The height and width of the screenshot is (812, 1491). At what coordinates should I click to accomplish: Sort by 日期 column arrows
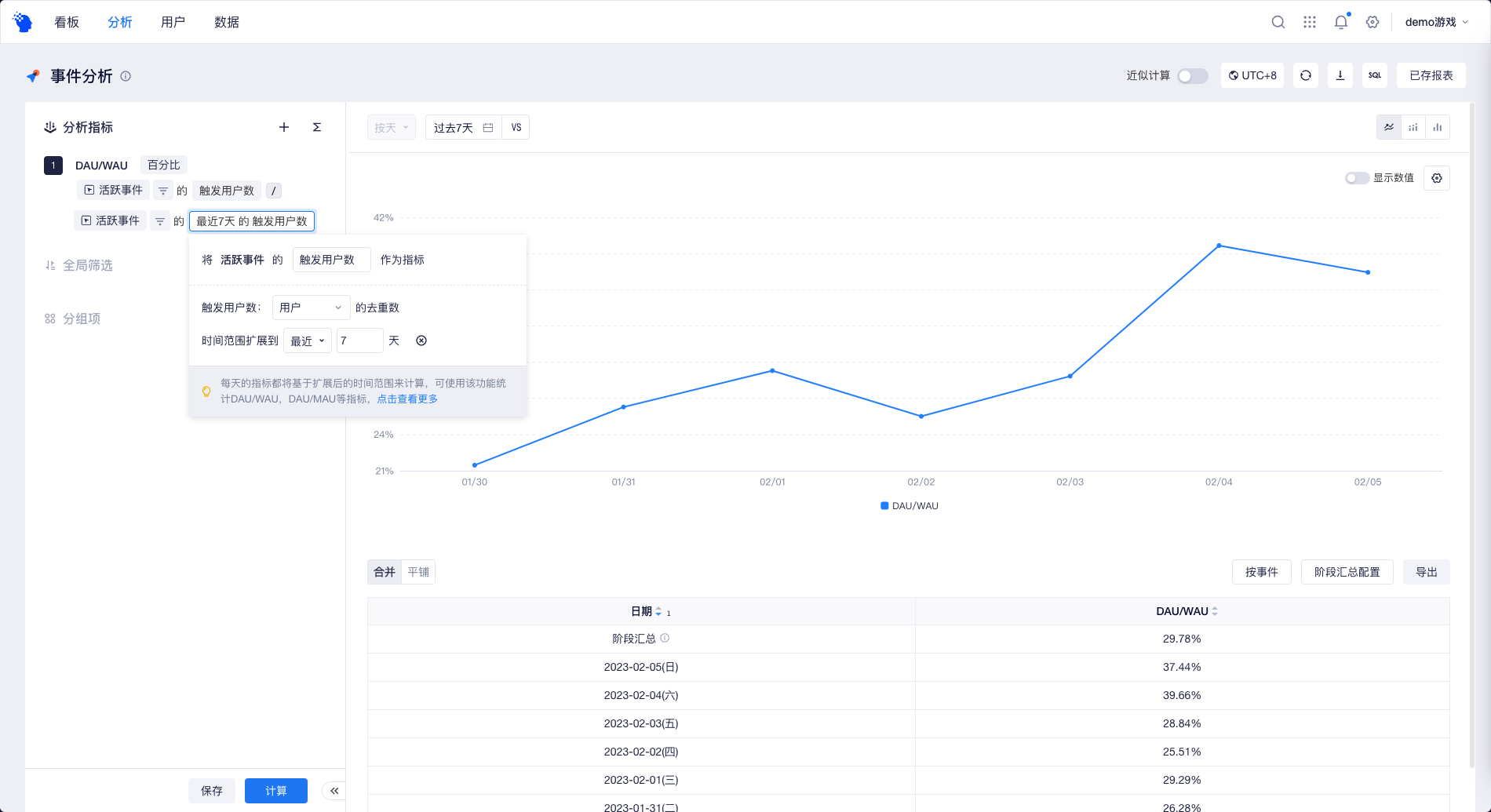(x=658, y=611)
